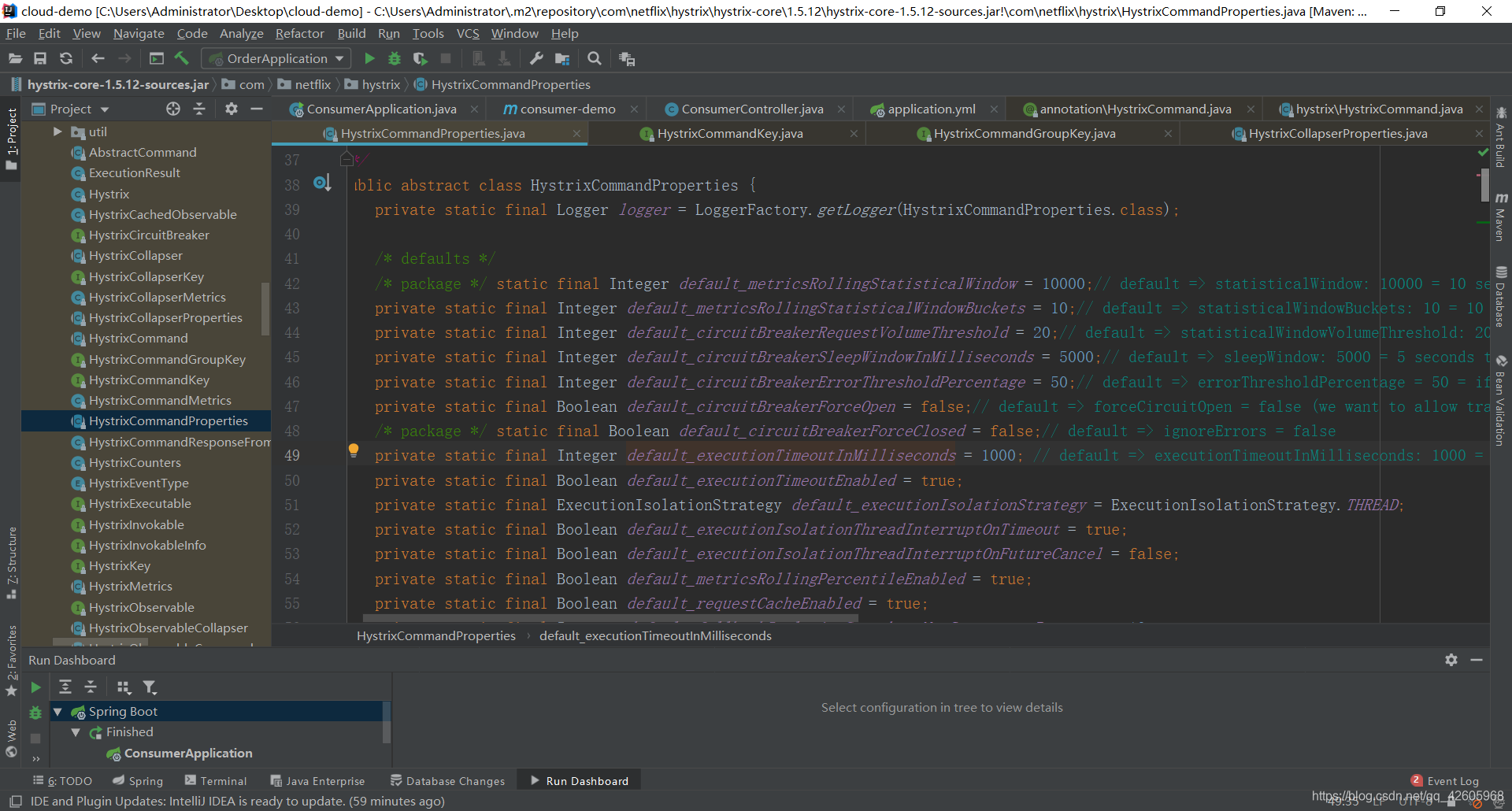
Task: Open the VCS menu
Action: coord(468,33)
